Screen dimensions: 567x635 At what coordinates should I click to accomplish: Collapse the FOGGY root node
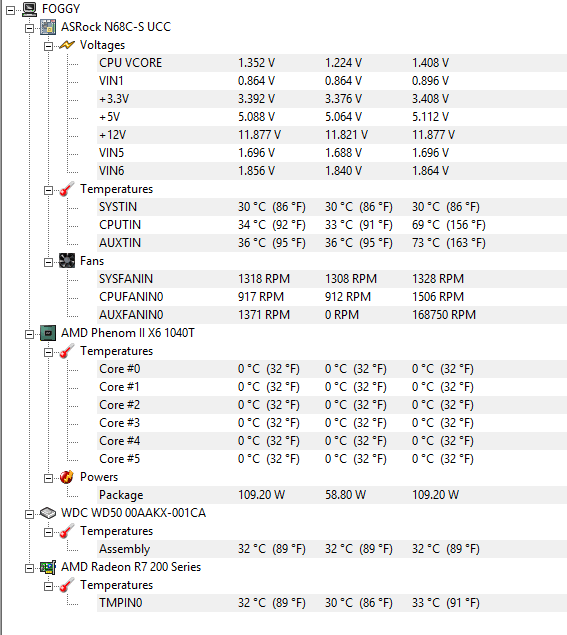tap(11, 11)
